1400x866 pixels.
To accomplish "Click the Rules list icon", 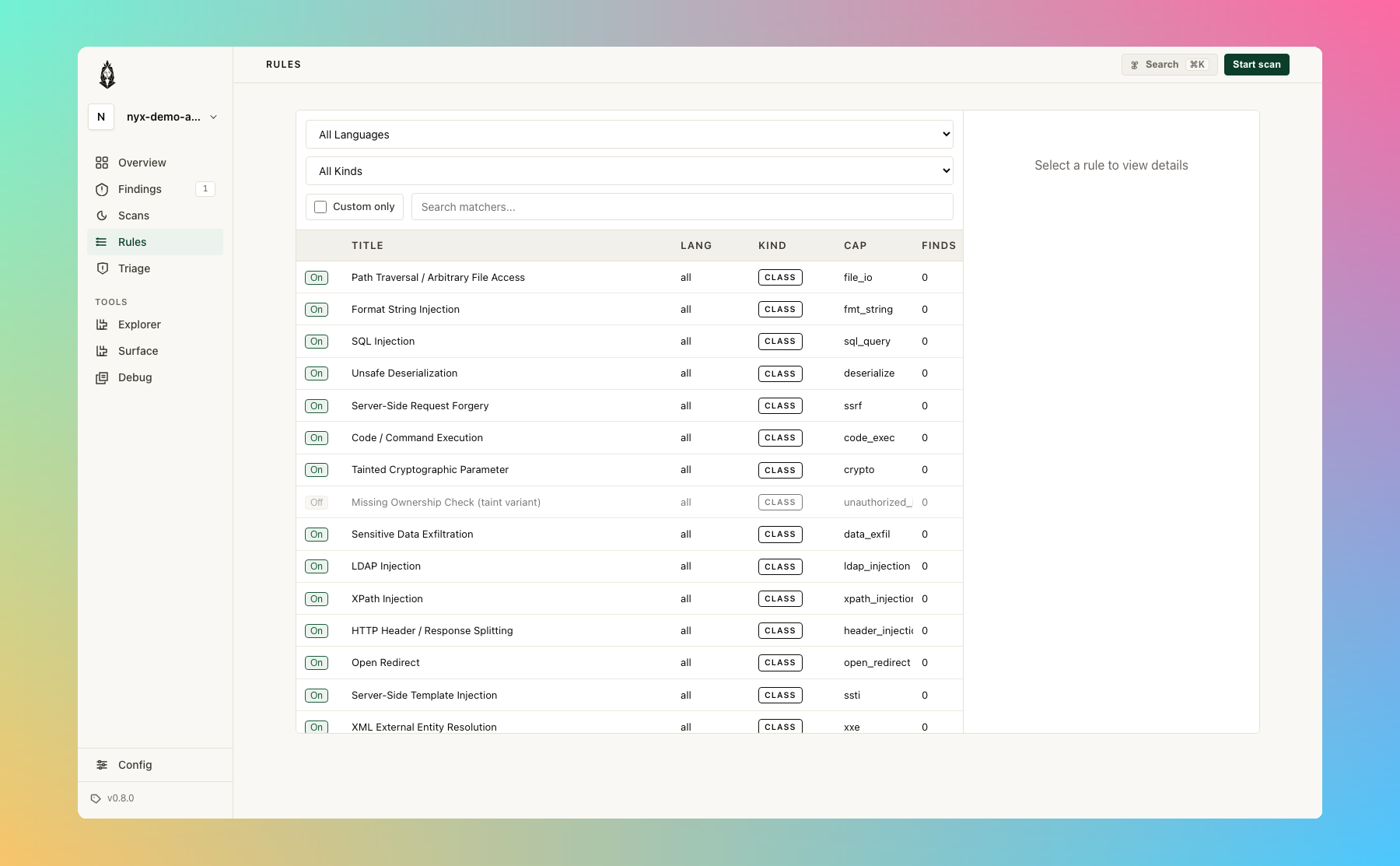I will pyautogui.click(x=102, y=242).
